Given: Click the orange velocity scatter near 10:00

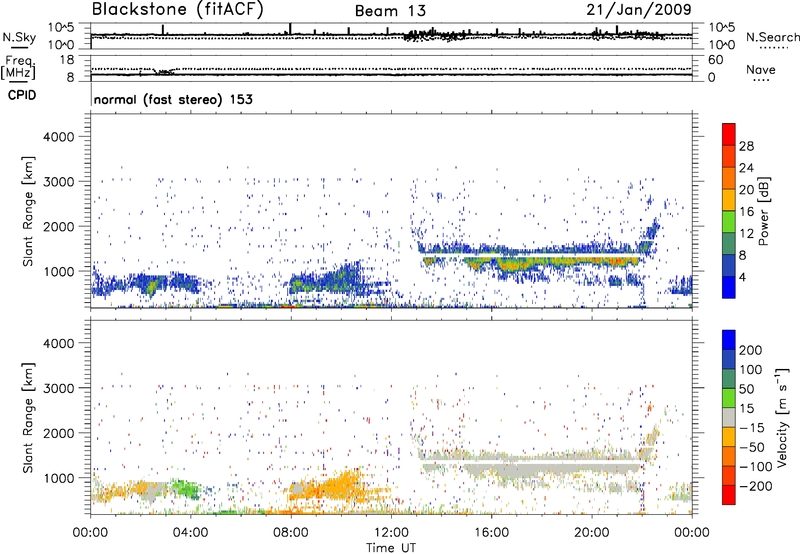Looking at the screenshot, I should tap(339, 487).
